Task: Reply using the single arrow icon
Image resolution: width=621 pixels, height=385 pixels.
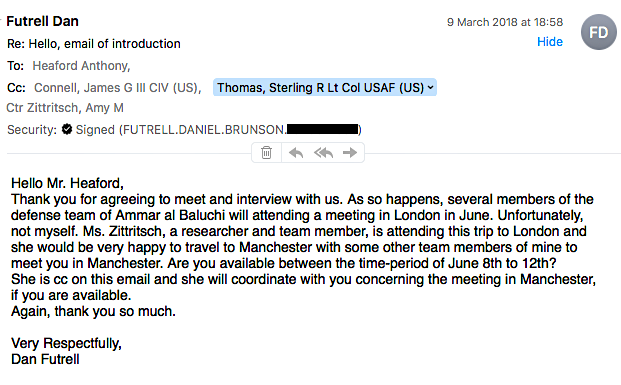Action: click(x=296, y=152)
